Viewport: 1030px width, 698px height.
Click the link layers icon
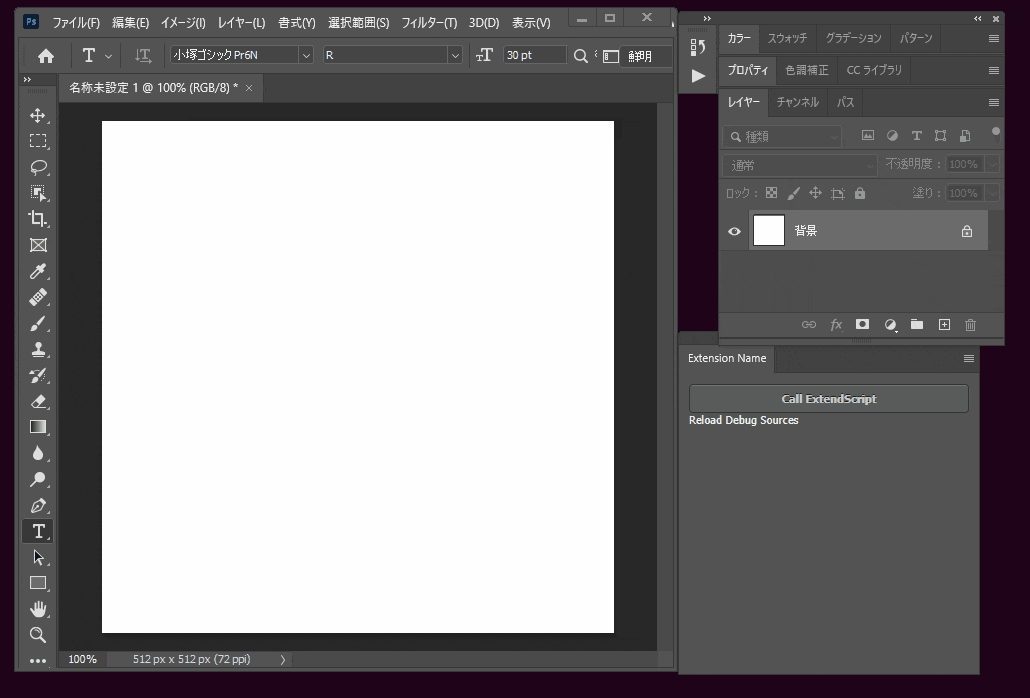(809, 324)
